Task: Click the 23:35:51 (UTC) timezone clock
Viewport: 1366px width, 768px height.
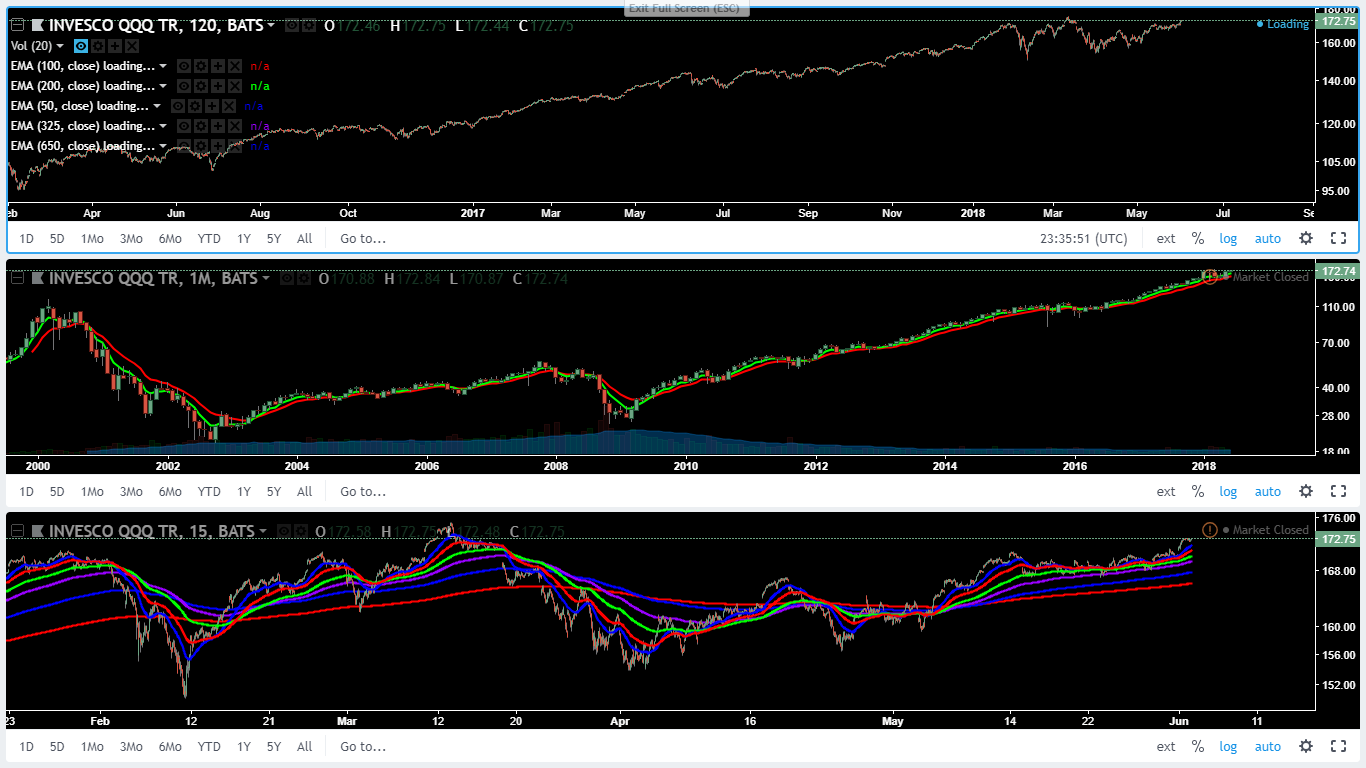Action: point(1084,238)
